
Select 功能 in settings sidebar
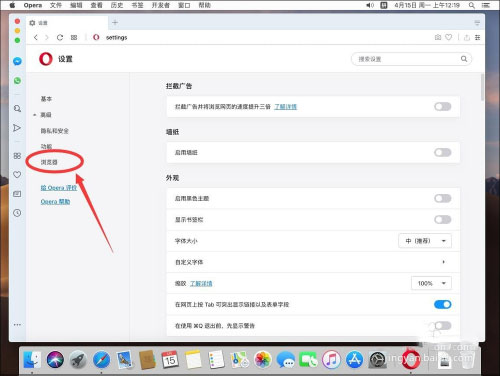(x=46, y=146)
